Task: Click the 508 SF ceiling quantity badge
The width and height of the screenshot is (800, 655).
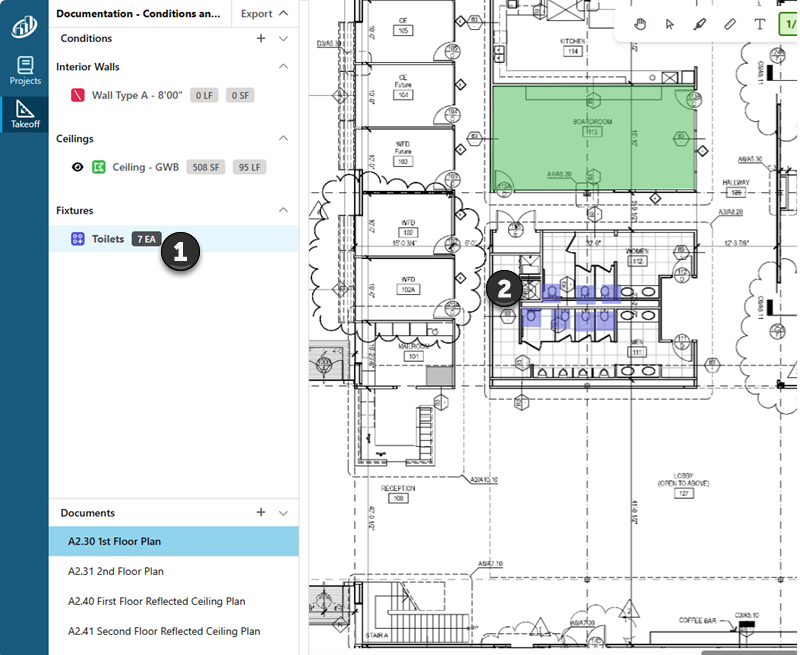Action: coord(206,167)
